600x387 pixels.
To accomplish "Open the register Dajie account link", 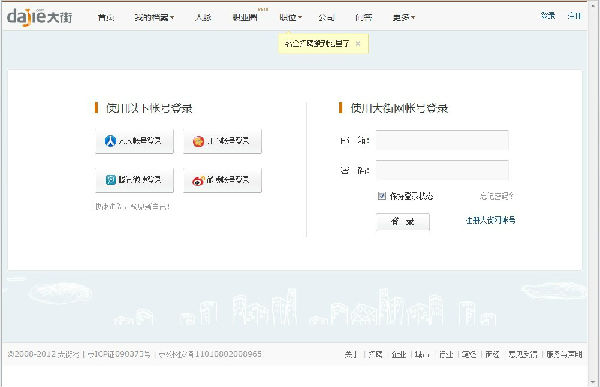I will [x=490, y=220].
